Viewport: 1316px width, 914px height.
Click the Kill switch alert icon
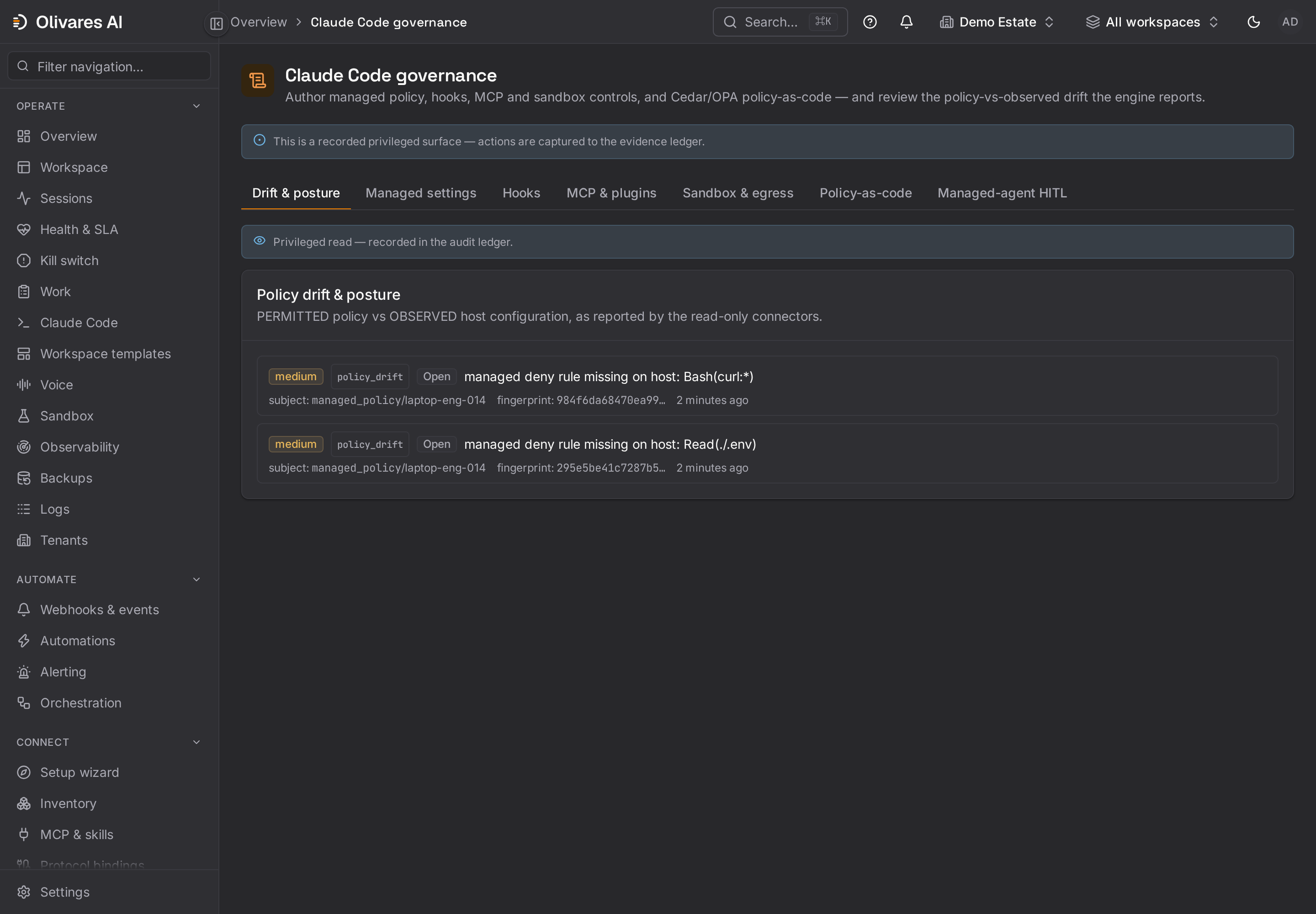tap(23, 260)
